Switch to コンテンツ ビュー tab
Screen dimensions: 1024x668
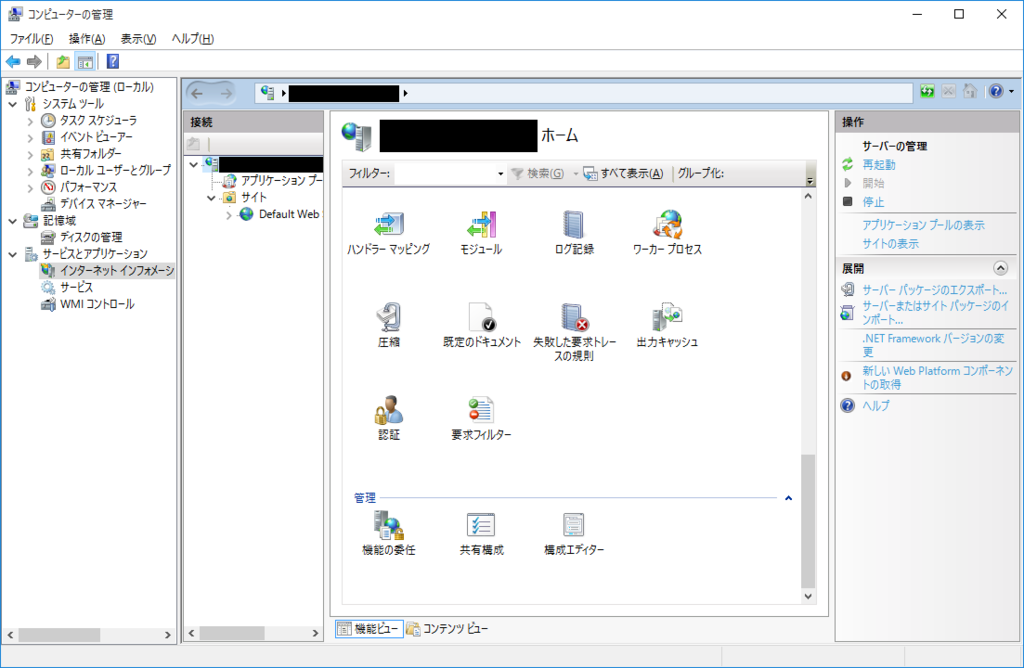447,629
